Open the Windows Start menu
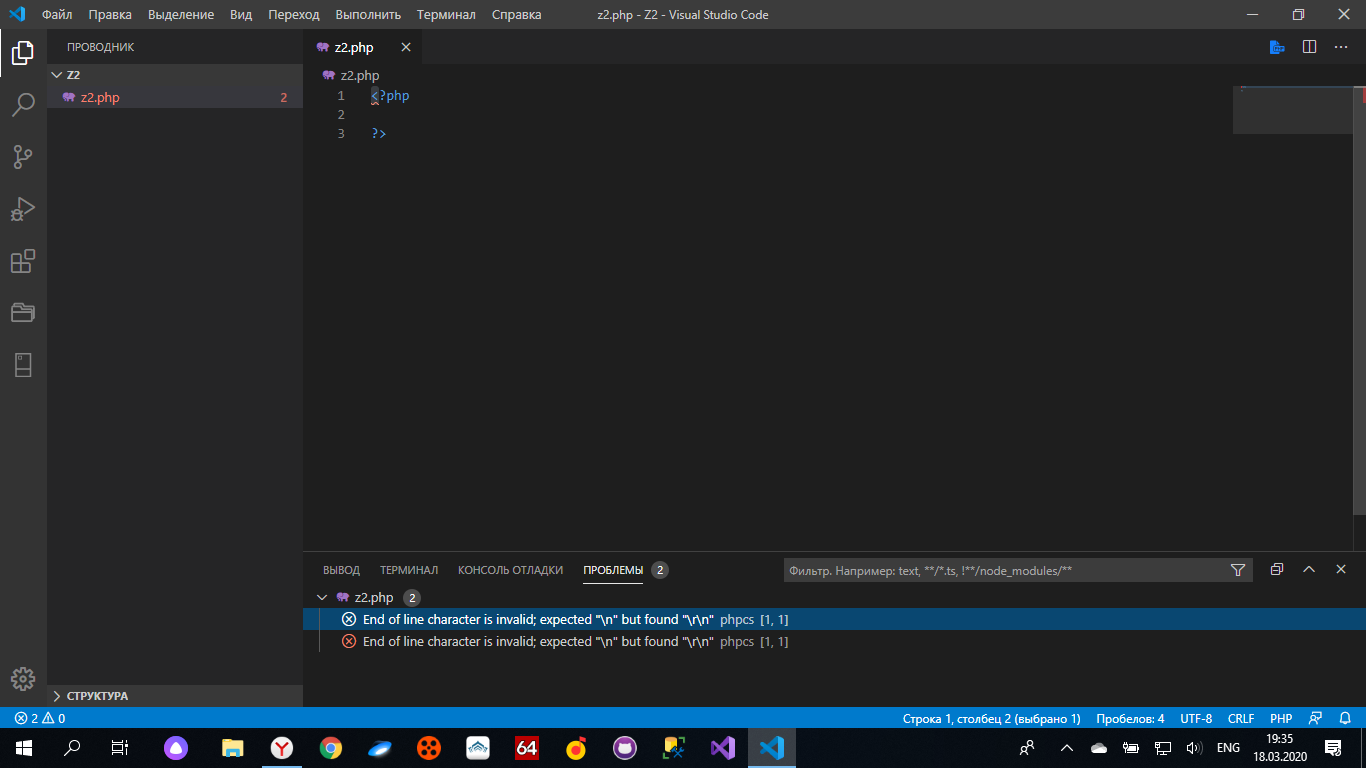The height and width of the screenshot is (768, 1366). (x=23, y=747)
